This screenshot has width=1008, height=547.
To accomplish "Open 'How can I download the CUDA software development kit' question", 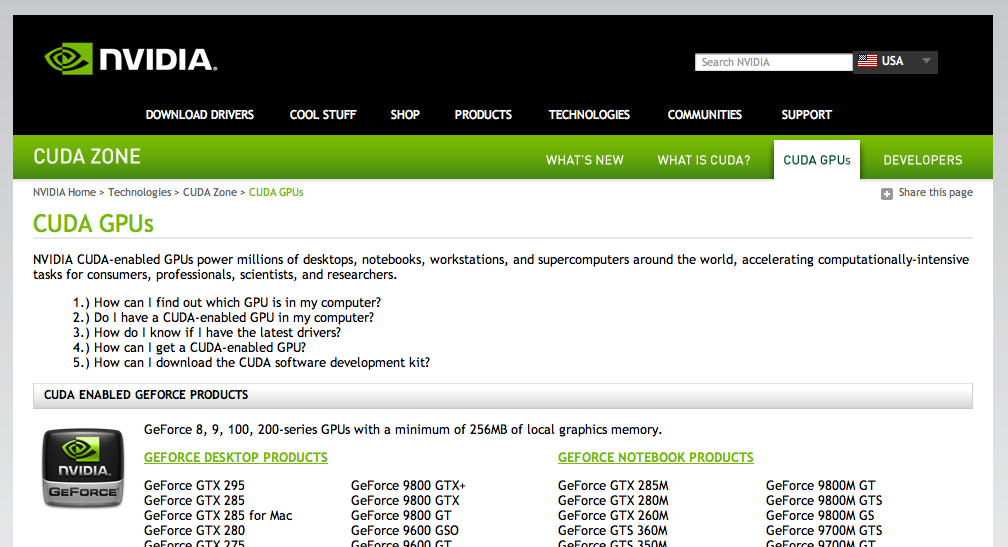I will point(262,363).
